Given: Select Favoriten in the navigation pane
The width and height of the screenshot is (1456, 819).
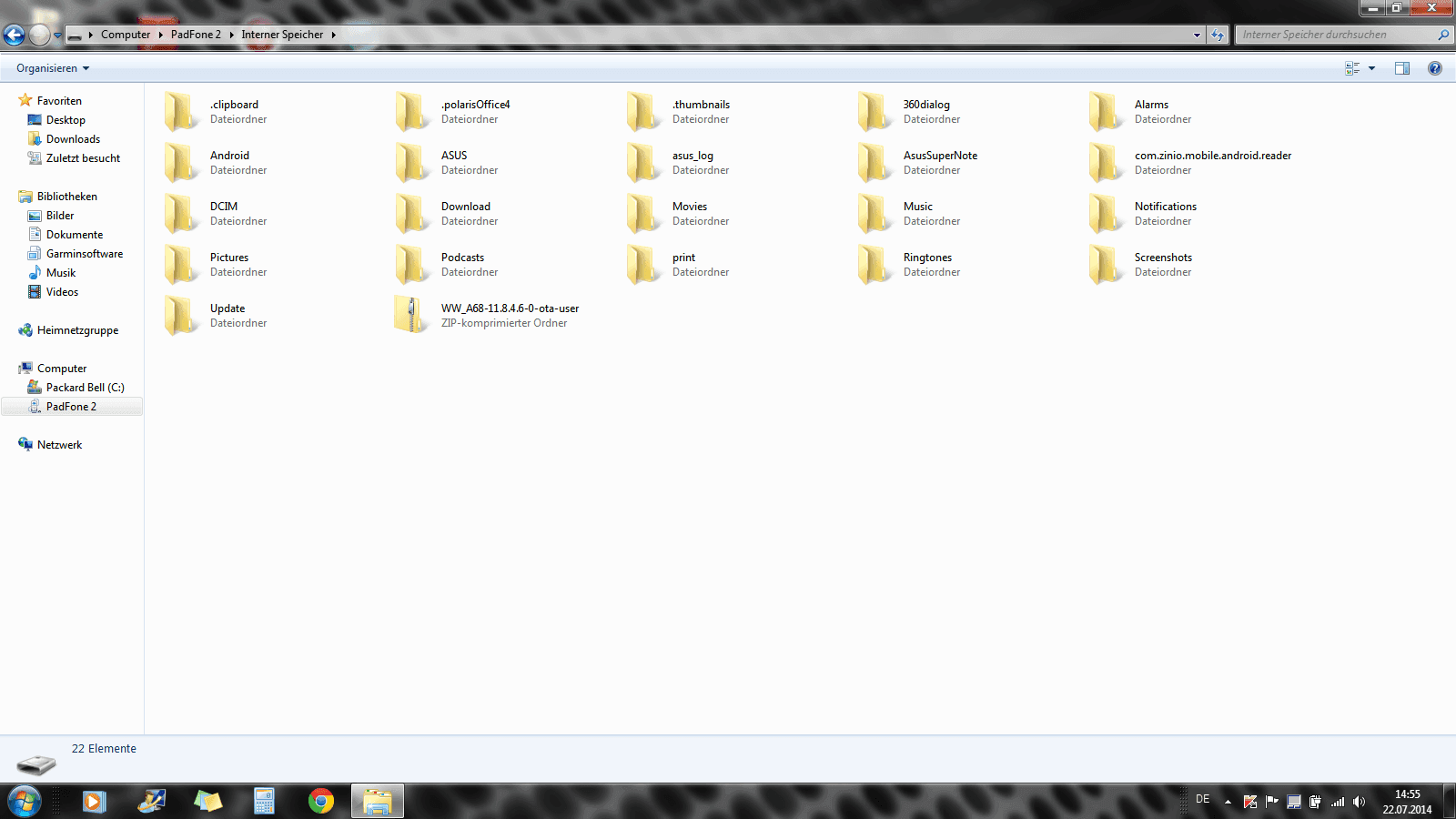Looking at the screenshot, I should pos(59,101).
